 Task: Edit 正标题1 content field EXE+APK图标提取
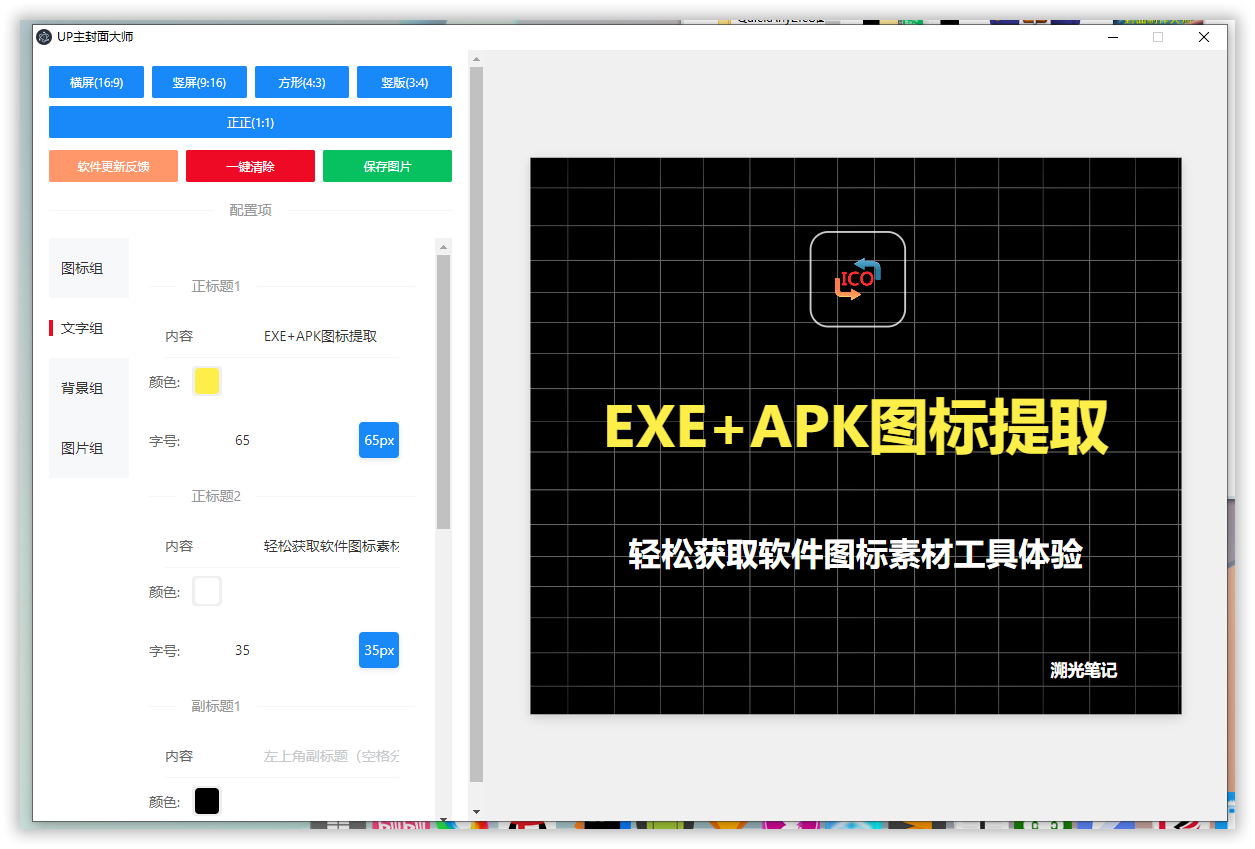coord(331,336)
